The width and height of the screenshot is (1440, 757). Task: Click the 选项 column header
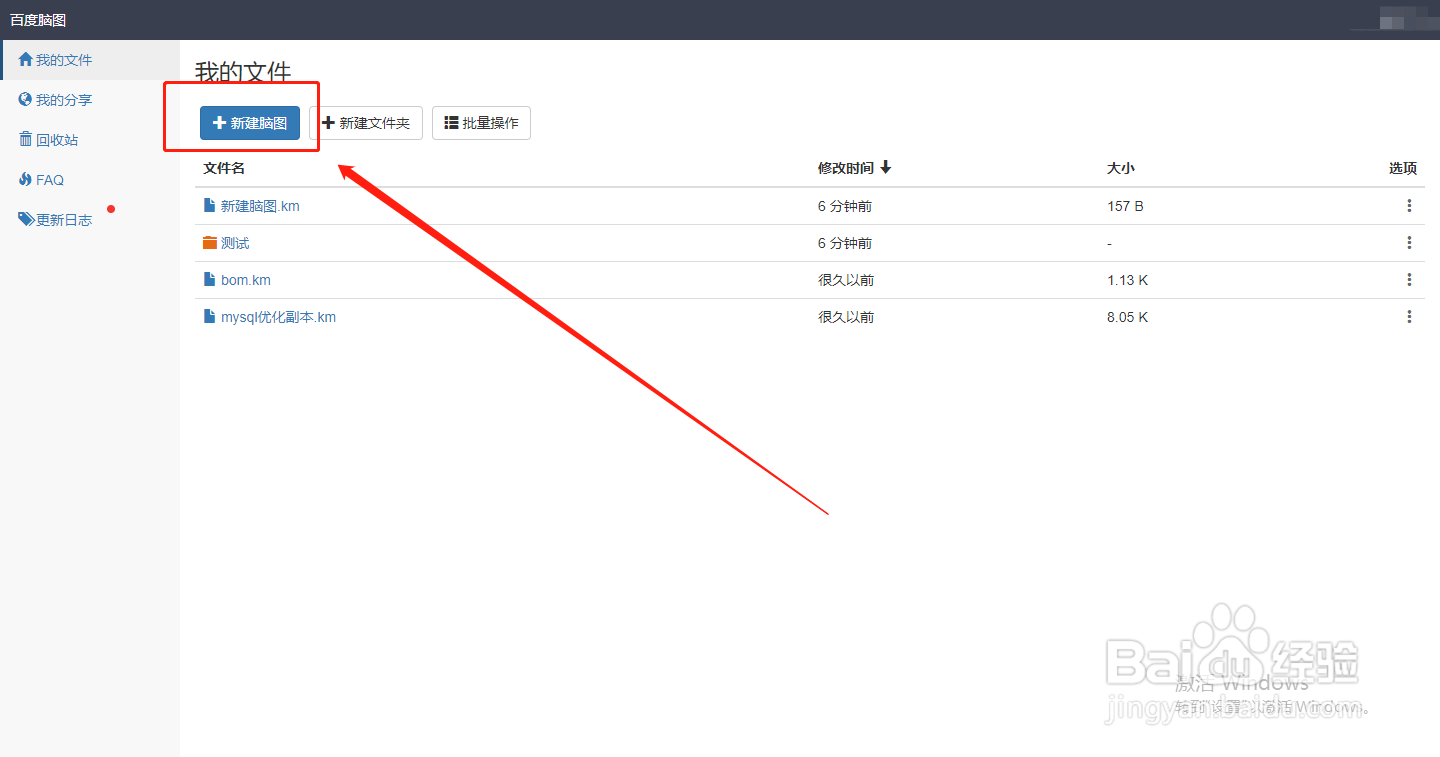pyautogui.click(x=1403, y=168)
